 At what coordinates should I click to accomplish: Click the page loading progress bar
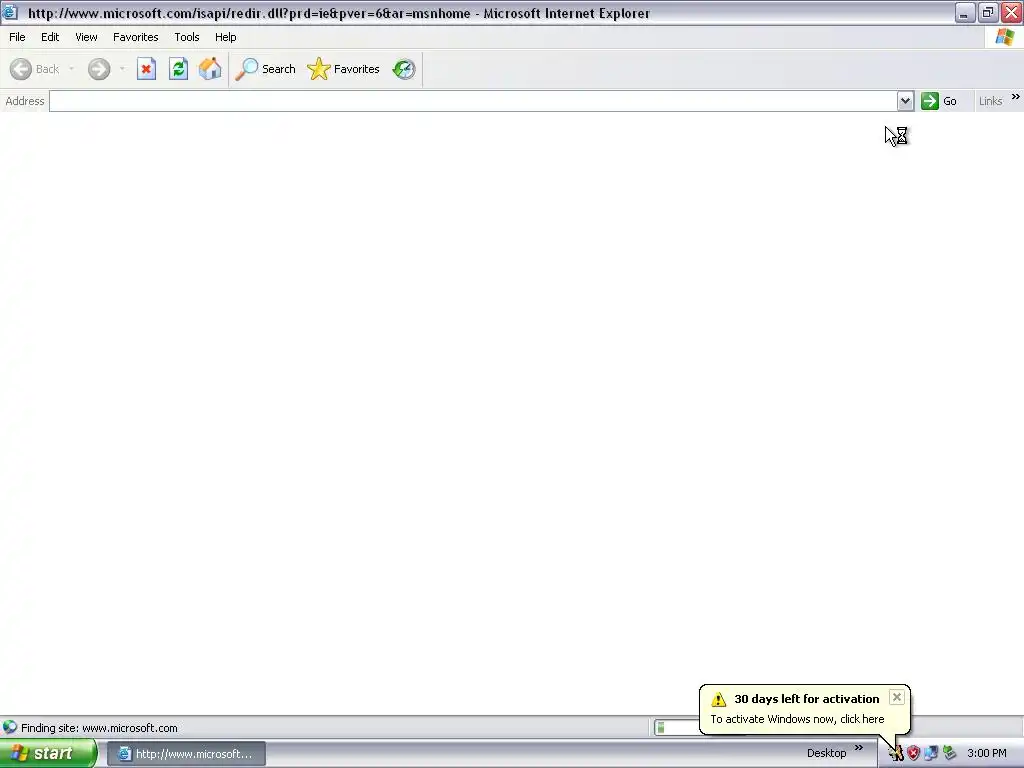point(677,728)
